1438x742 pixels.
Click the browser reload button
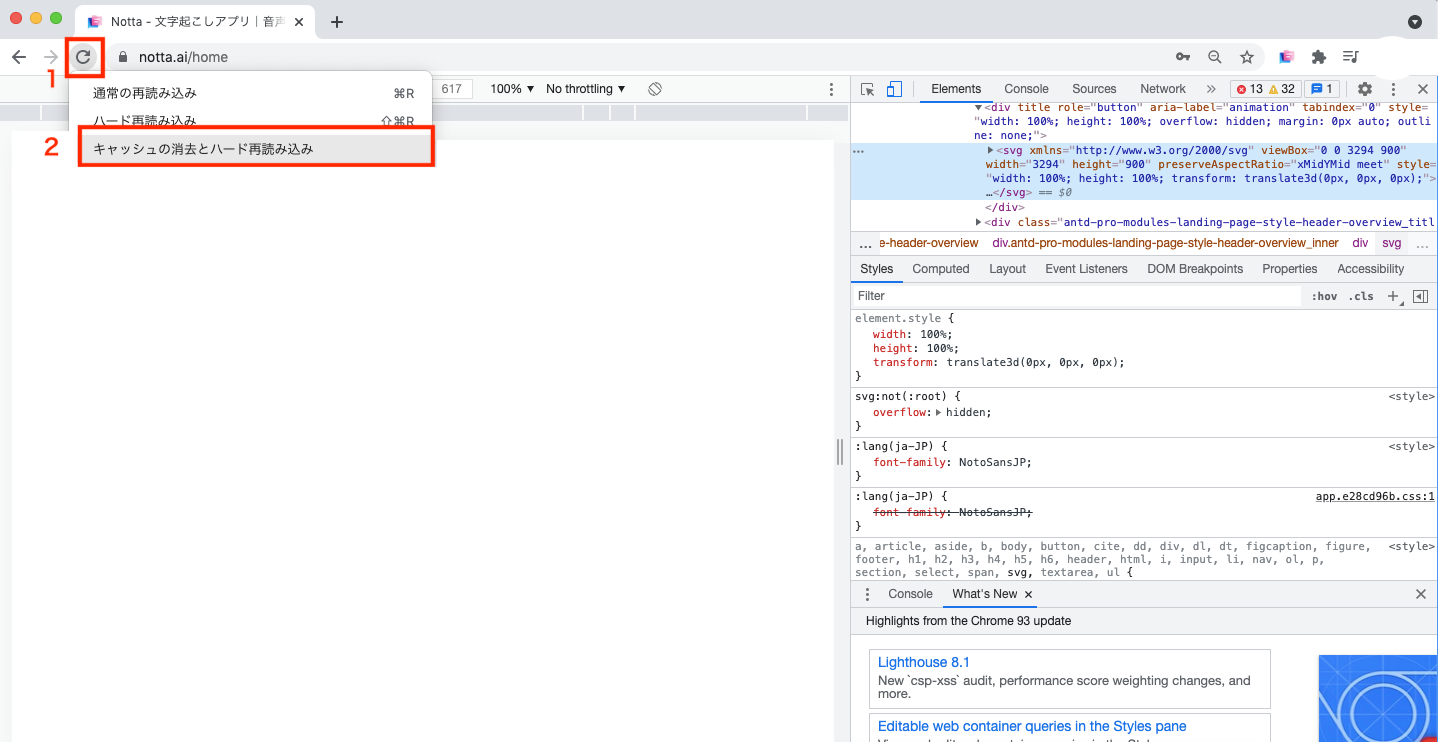tap(84, 57)
